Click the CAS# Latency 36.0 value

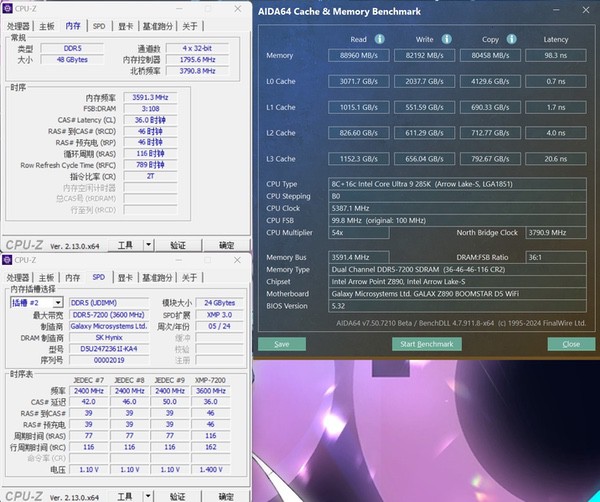click(x=150, y=120)
